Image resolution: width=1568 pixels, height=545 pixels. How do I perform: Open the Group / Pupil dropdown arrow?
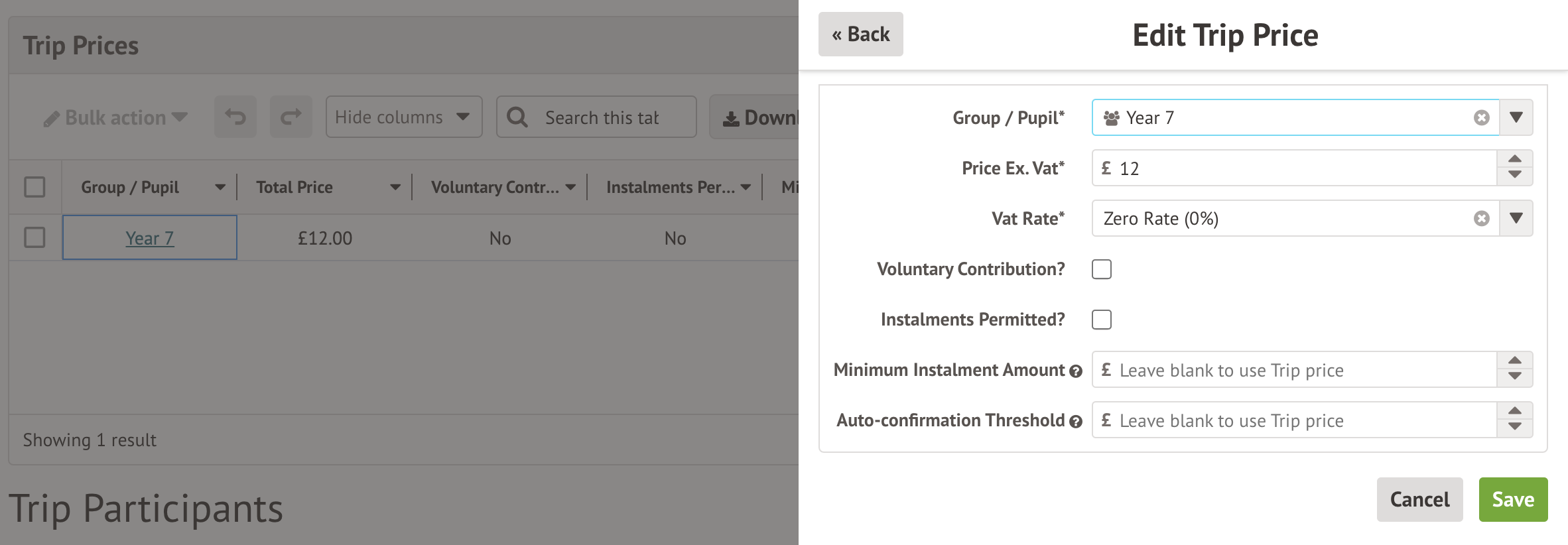pyautogui.click(x=1516, y=118)
